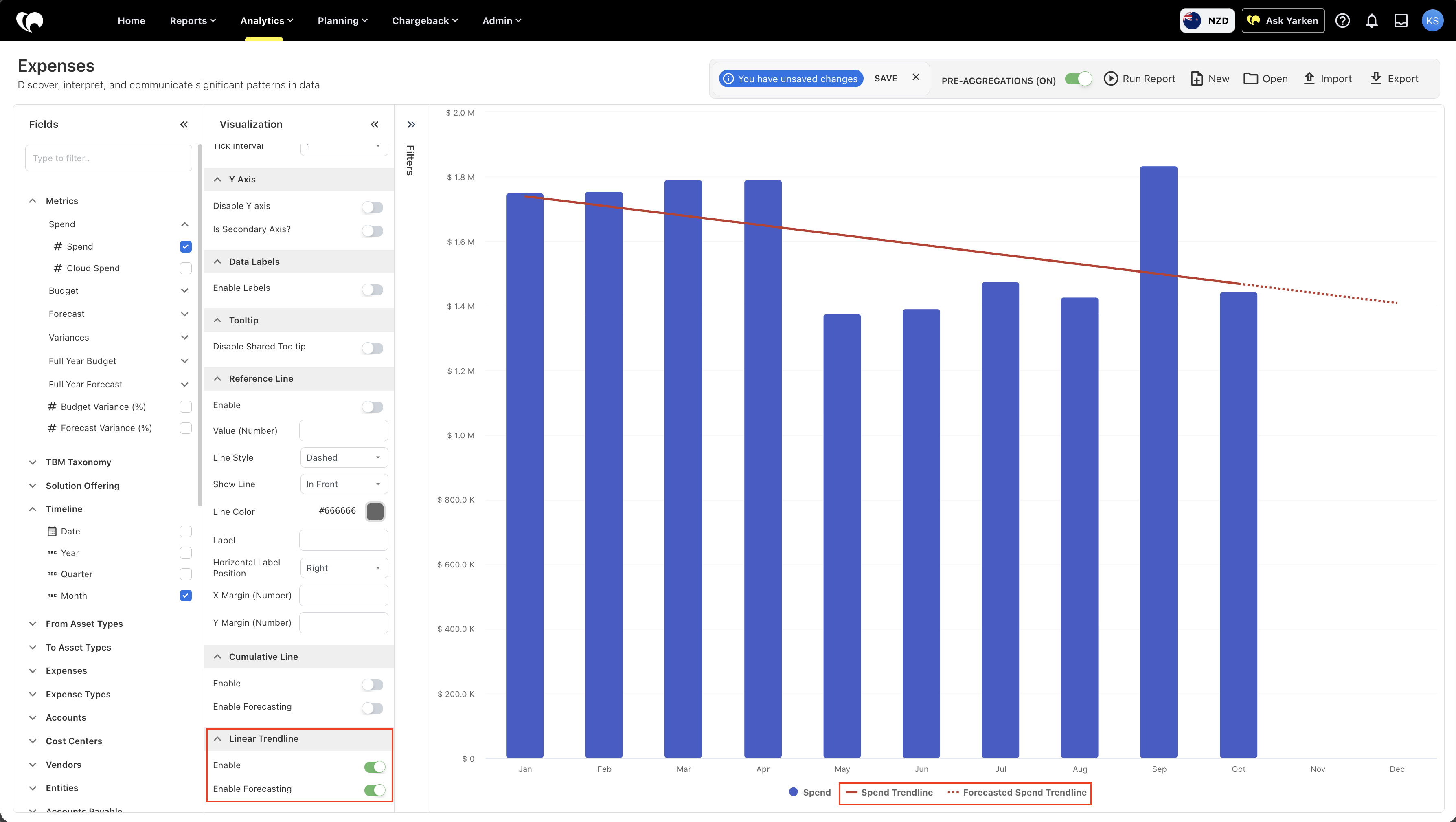
Task: Open the Admin menu
Action: pyautogui.click(x=501, y=20)
